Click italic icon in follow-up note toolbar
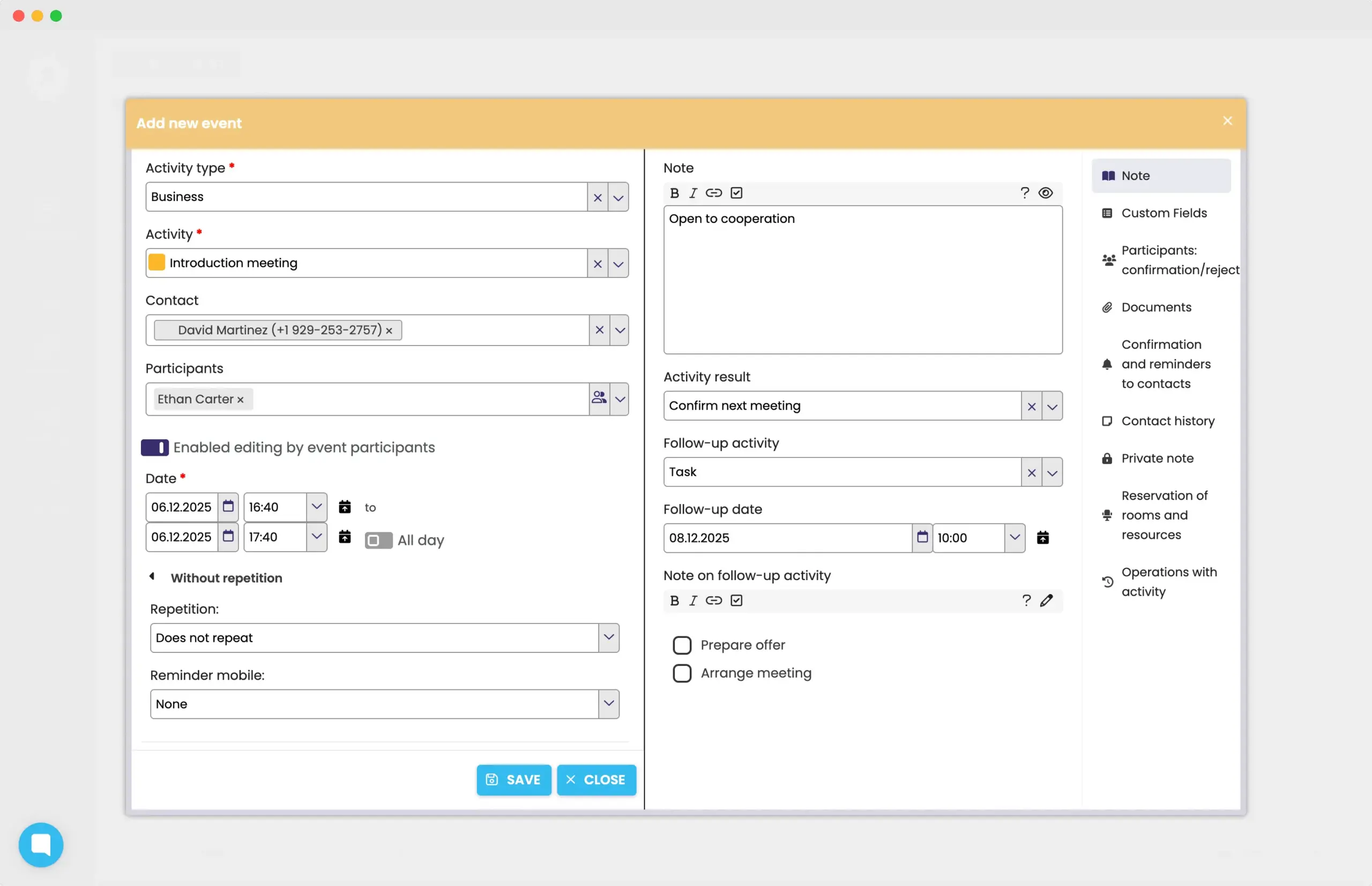The width and height of the screenshot is (1372, 886). pyautogui.click(x=693, y=600)
